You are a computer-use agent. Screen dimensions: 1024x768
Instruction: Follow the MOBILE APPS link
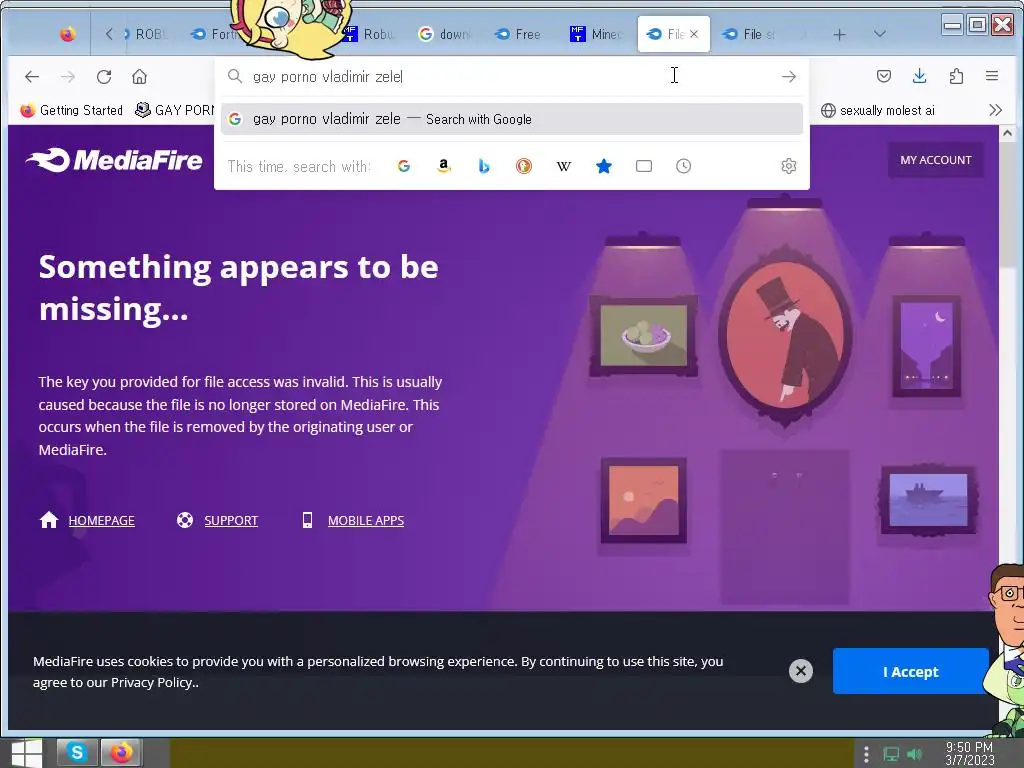[x=366, y=520]
